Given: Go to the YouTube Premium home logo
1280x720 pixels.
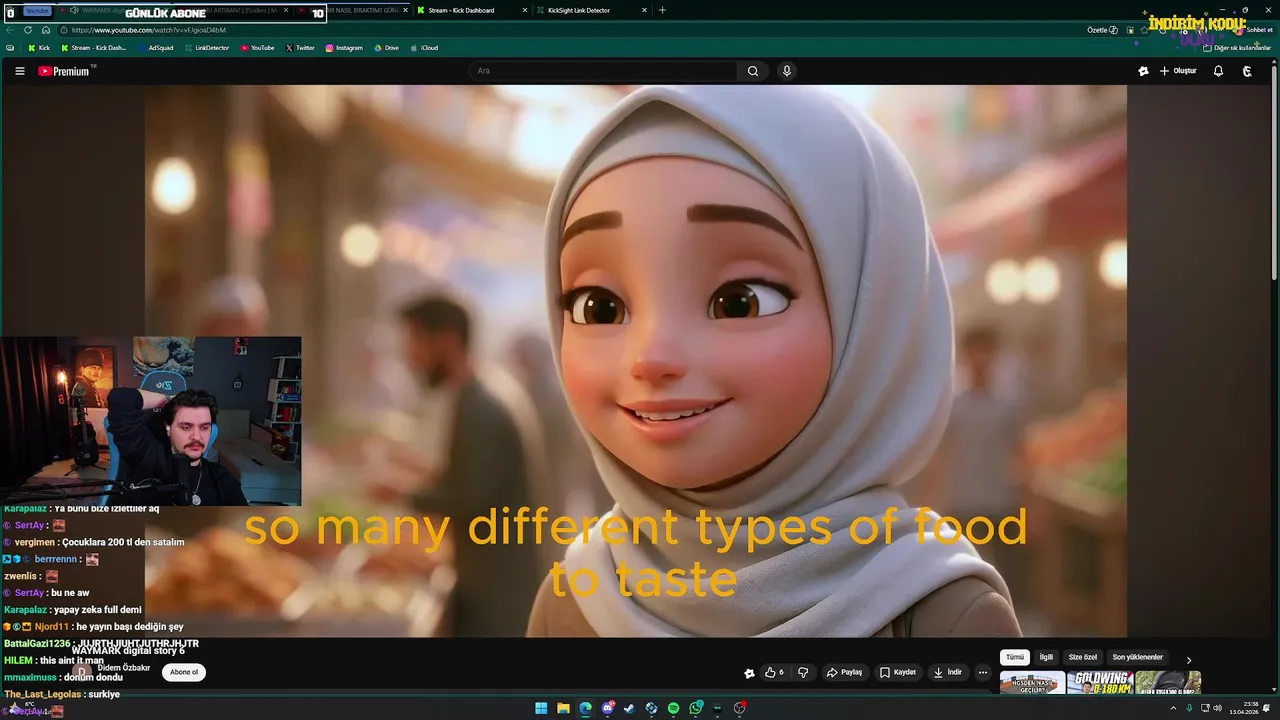Looking at the screenshot, I should [66, 71].
